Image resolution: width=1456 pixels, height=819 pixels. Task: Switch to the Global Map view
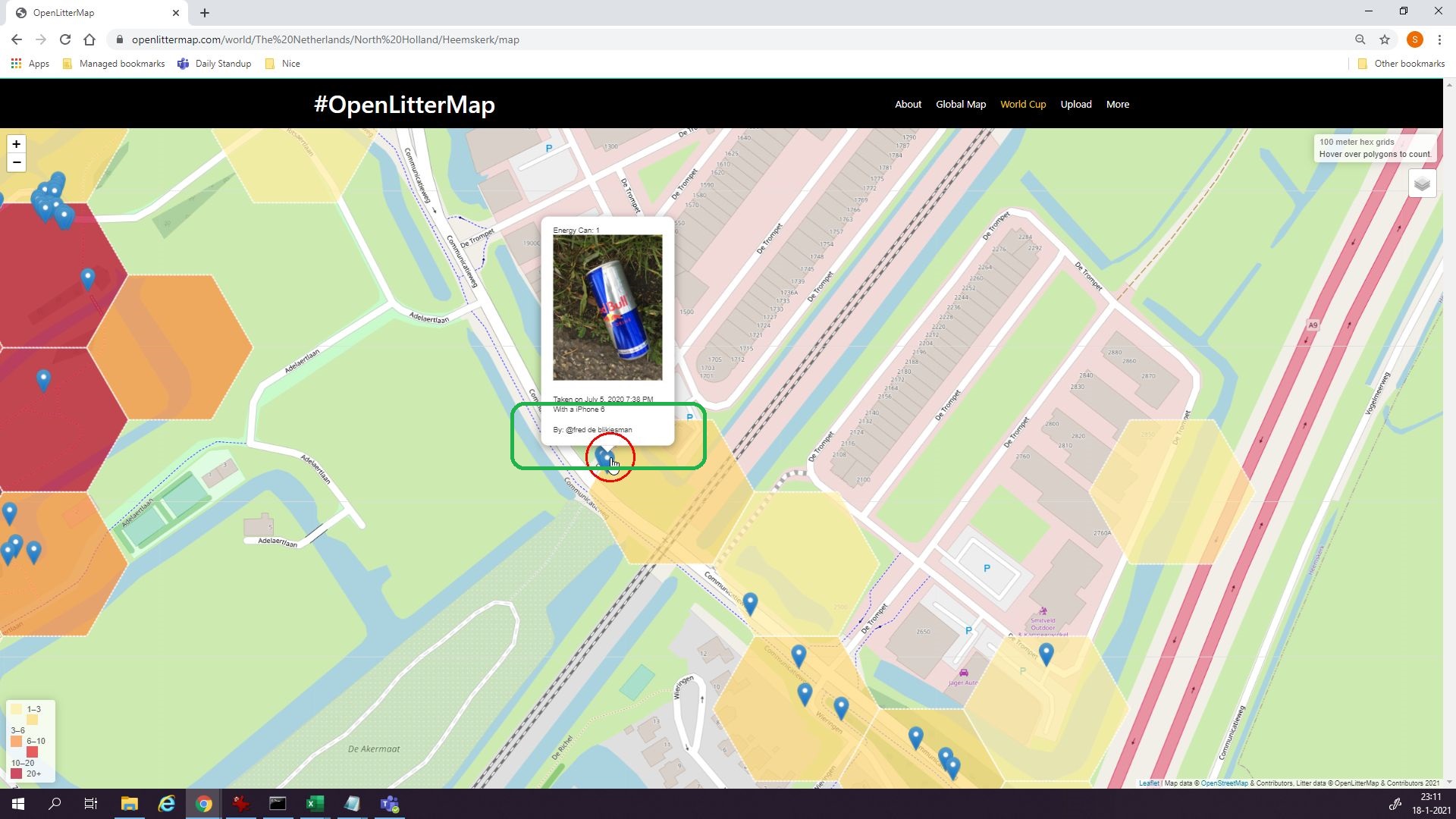960,104
